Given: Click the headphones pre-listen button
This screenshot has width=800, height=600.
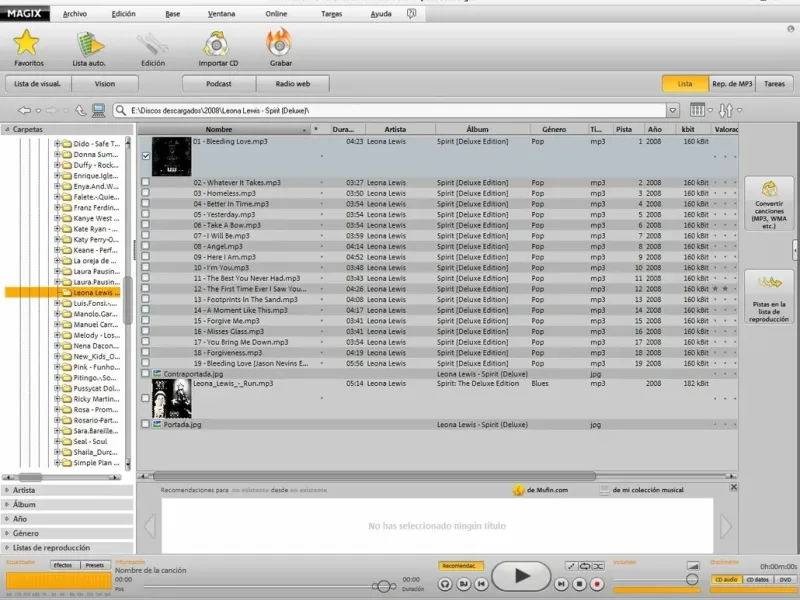Looking at the screenshot, I should point(445,584).
